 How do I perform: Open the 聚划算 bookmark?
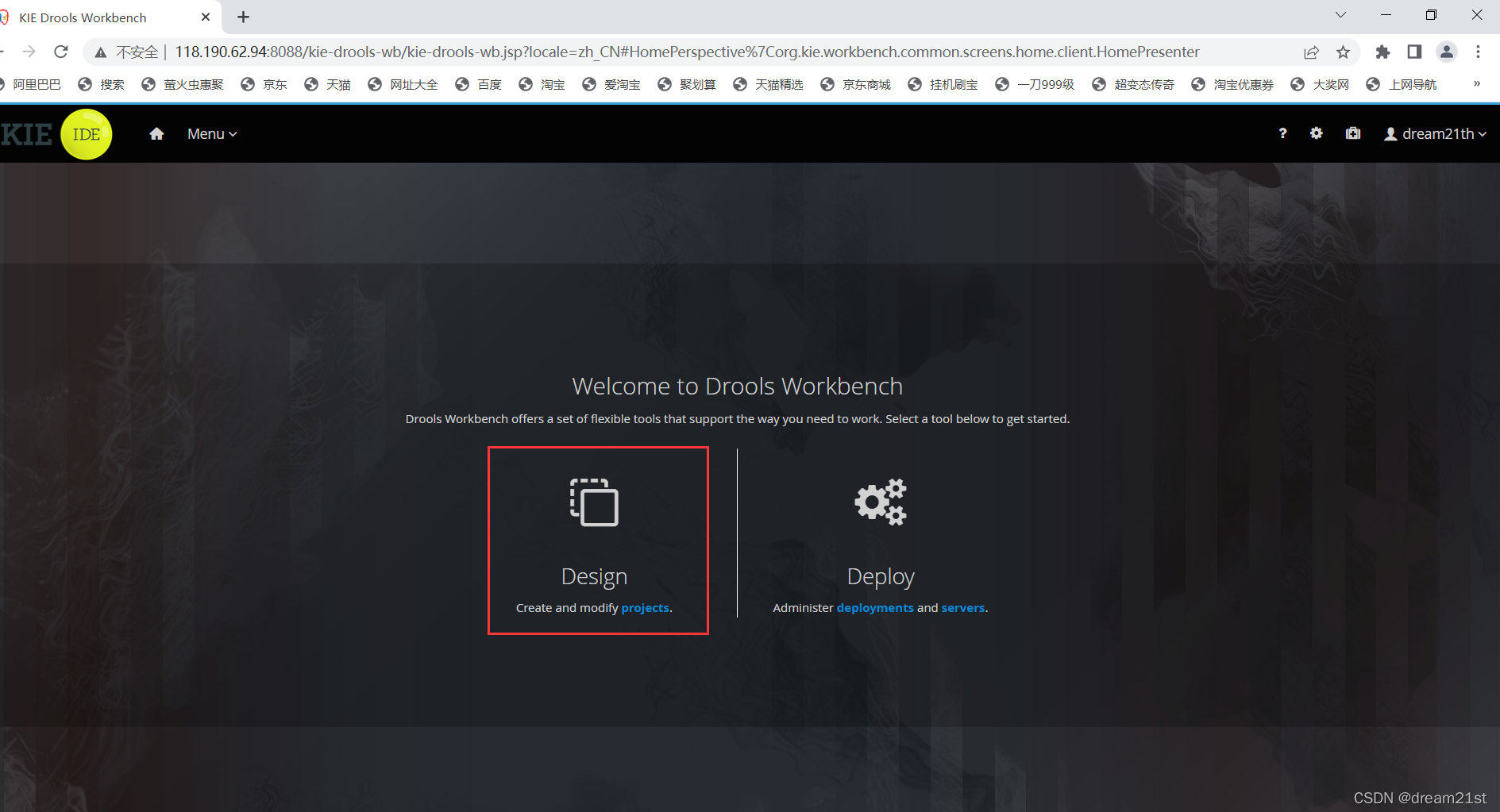(687, 84)
